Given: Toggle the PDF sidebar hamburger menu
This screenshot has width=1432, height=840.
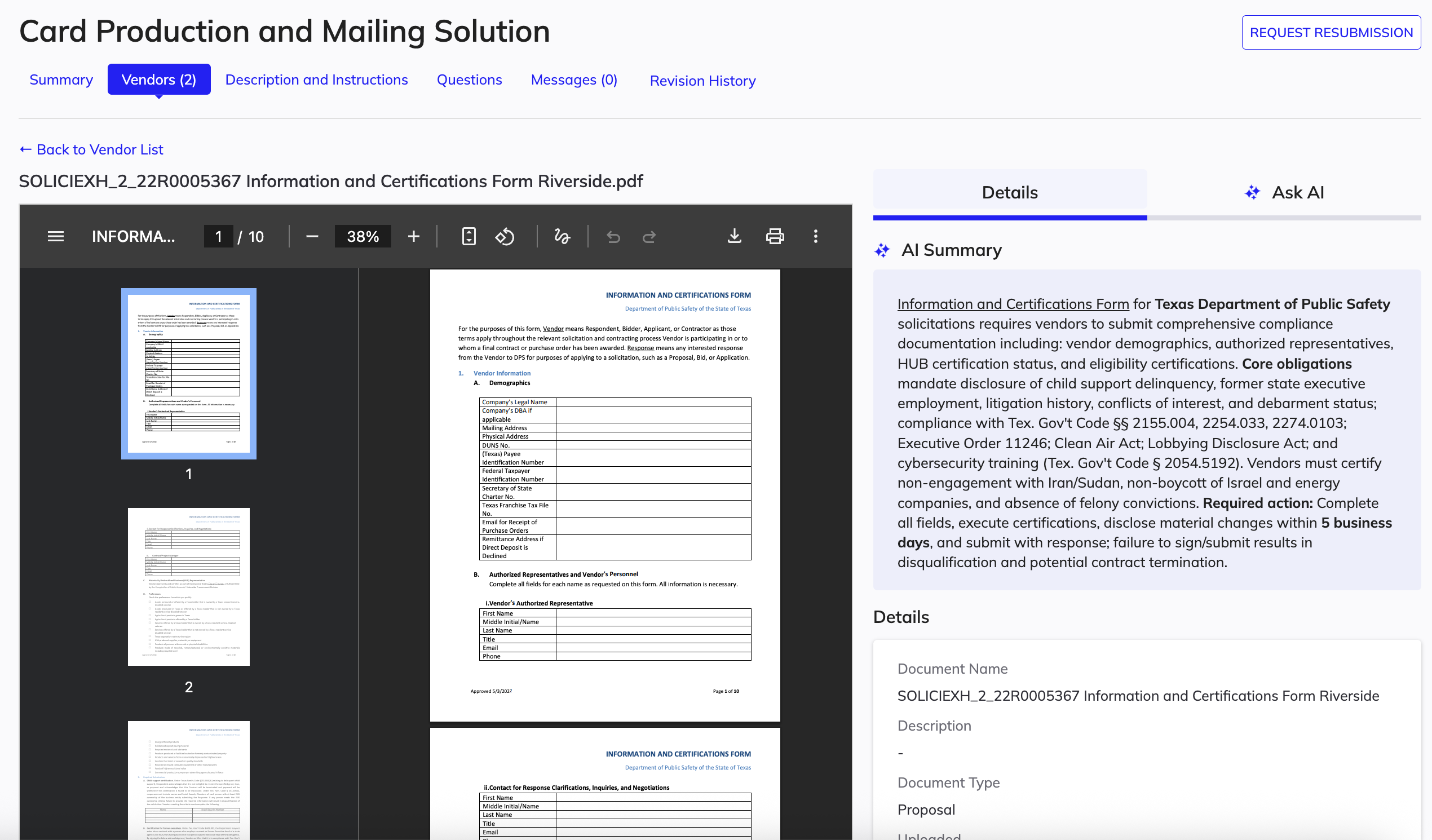Looking at the screenshot, I should 56,236.
